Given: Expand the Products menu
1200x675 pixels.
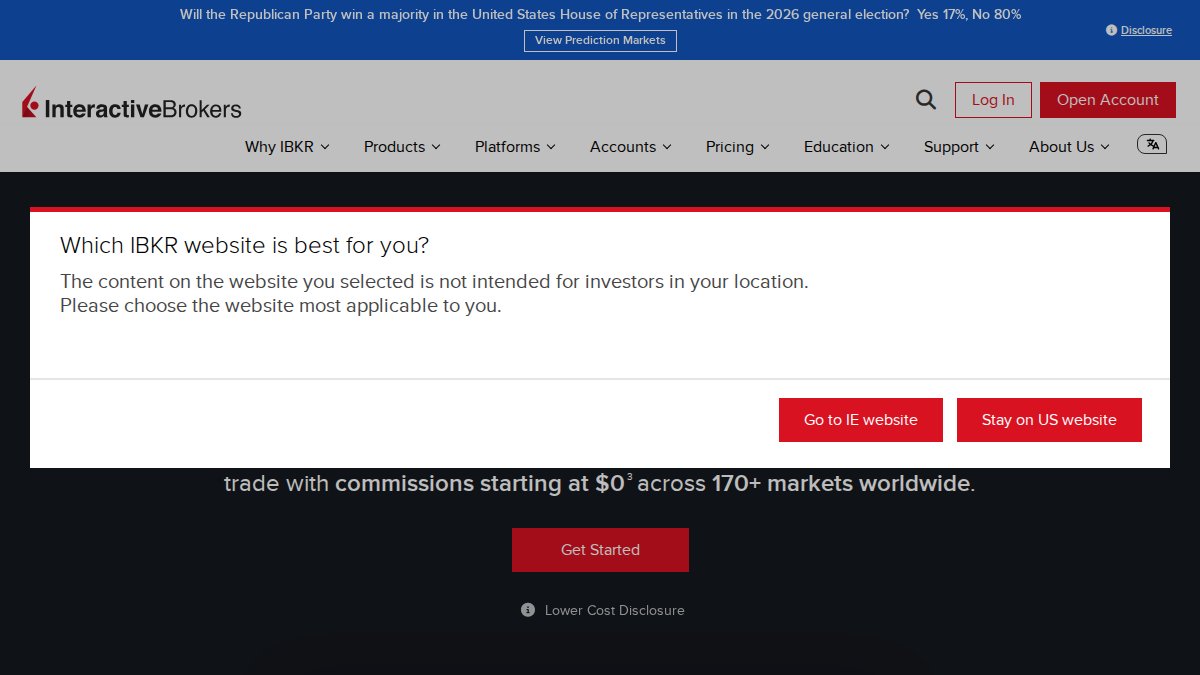Looking at the screenshot, I should tap(402, 146).
